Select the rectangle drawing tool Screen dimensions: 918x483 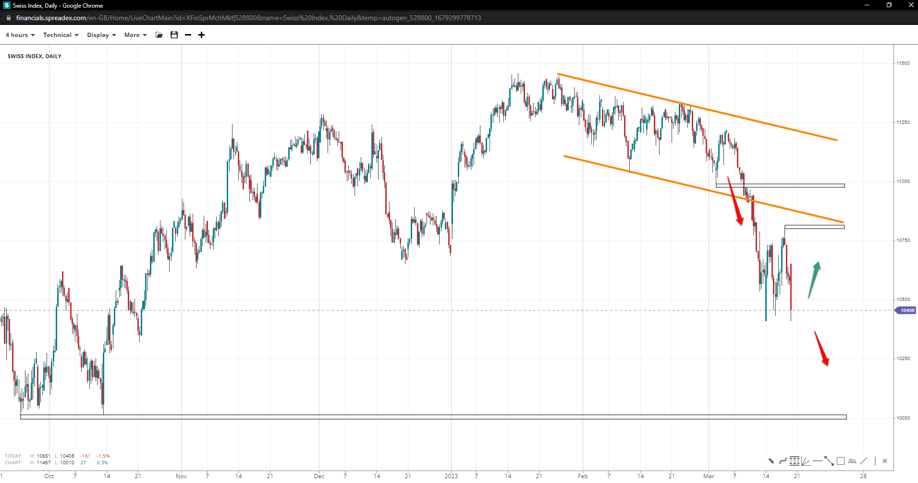click(x=841, y=461)
